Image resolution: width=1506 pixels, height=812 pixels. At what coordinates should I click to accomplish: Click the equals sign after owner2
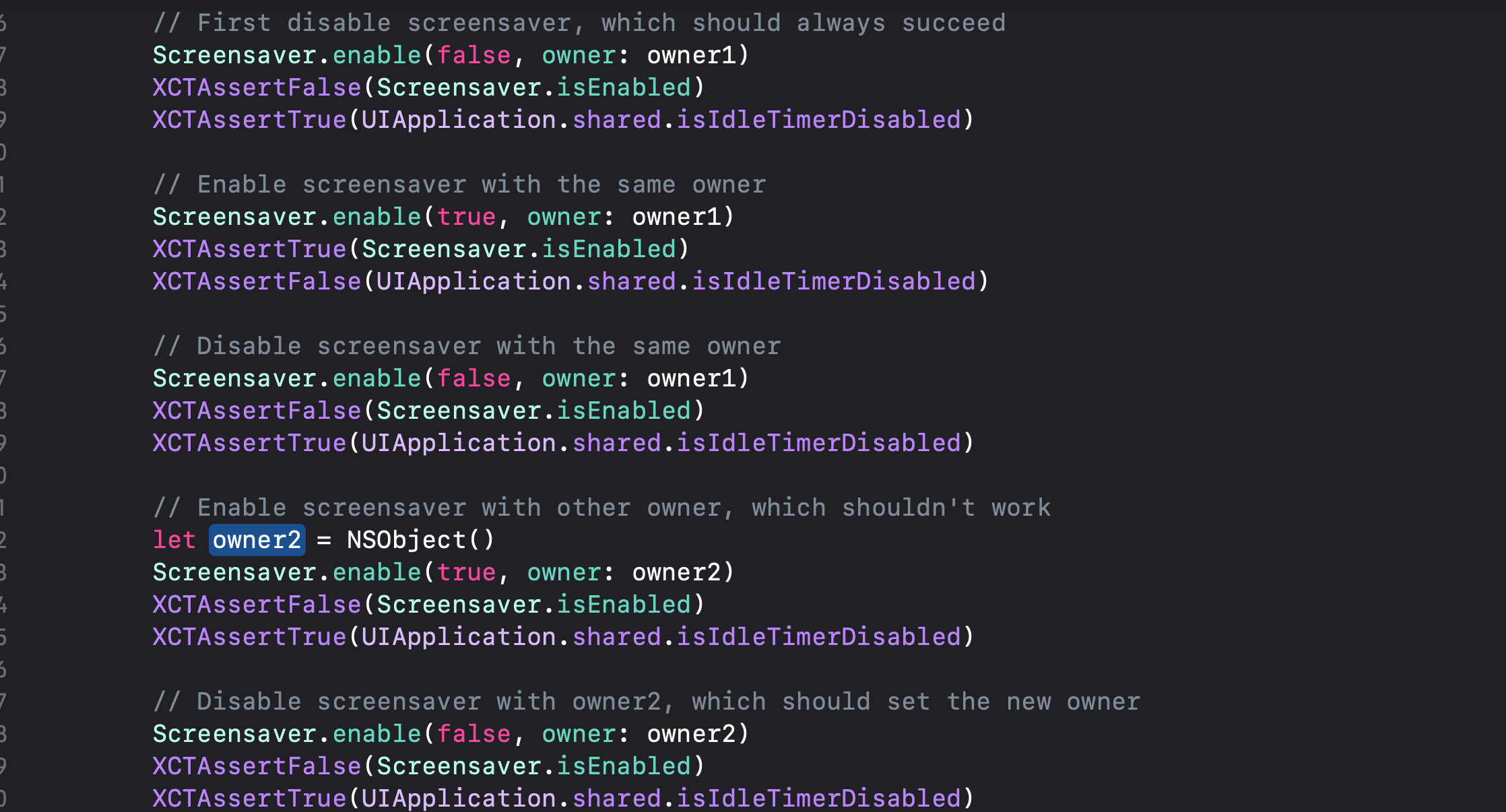324,540
